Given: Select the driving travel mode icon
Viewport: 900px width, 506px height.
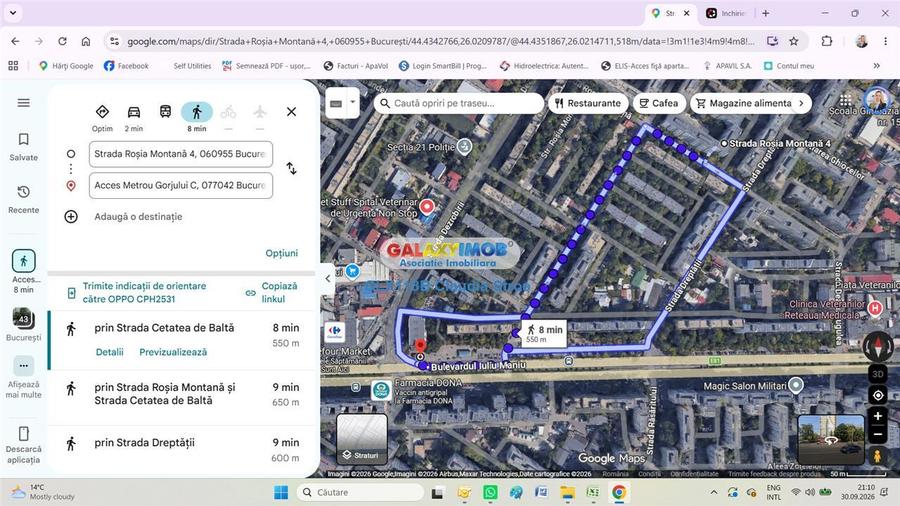Looking at the screenshot, I should point(134,112).
